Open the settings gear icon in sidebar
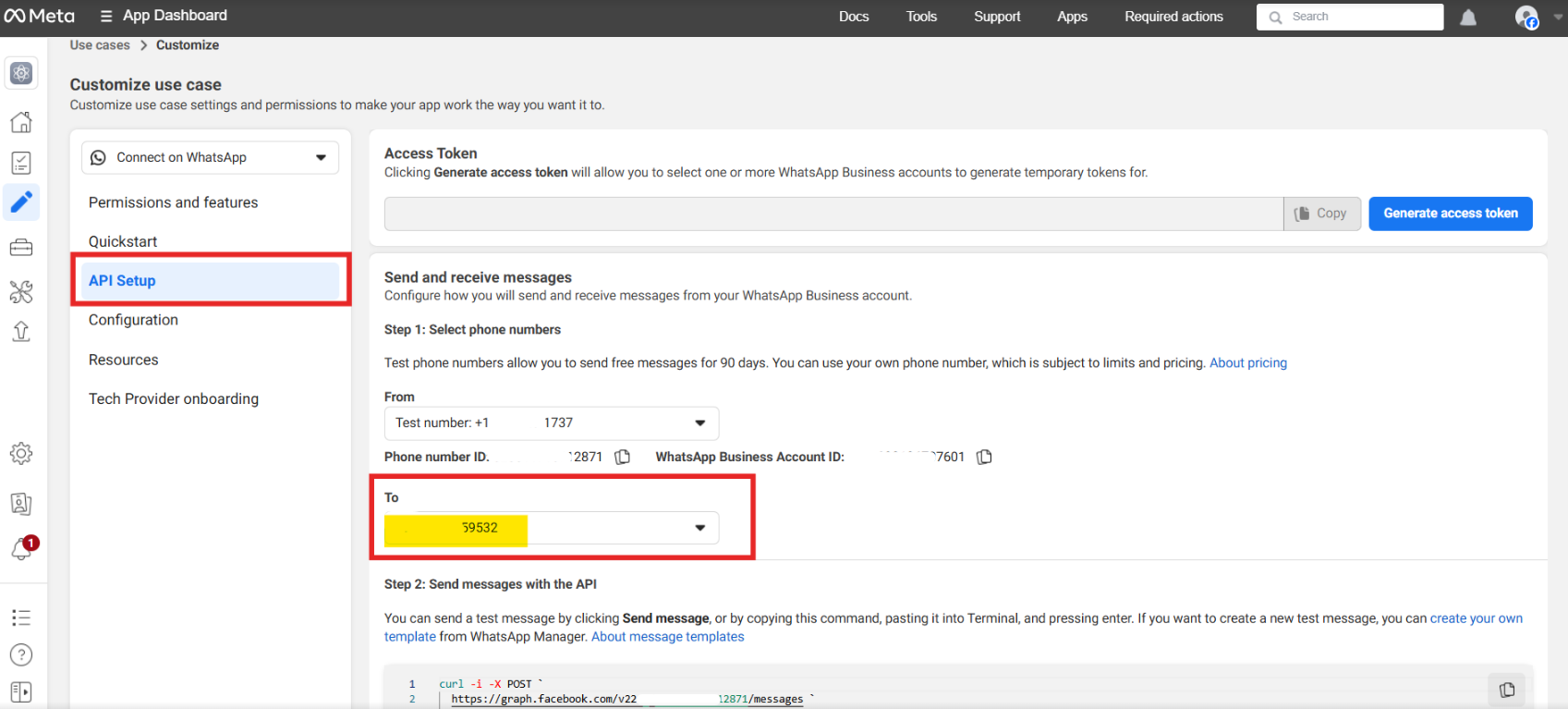The image size is (1568, 709). [x=21, y=453]
